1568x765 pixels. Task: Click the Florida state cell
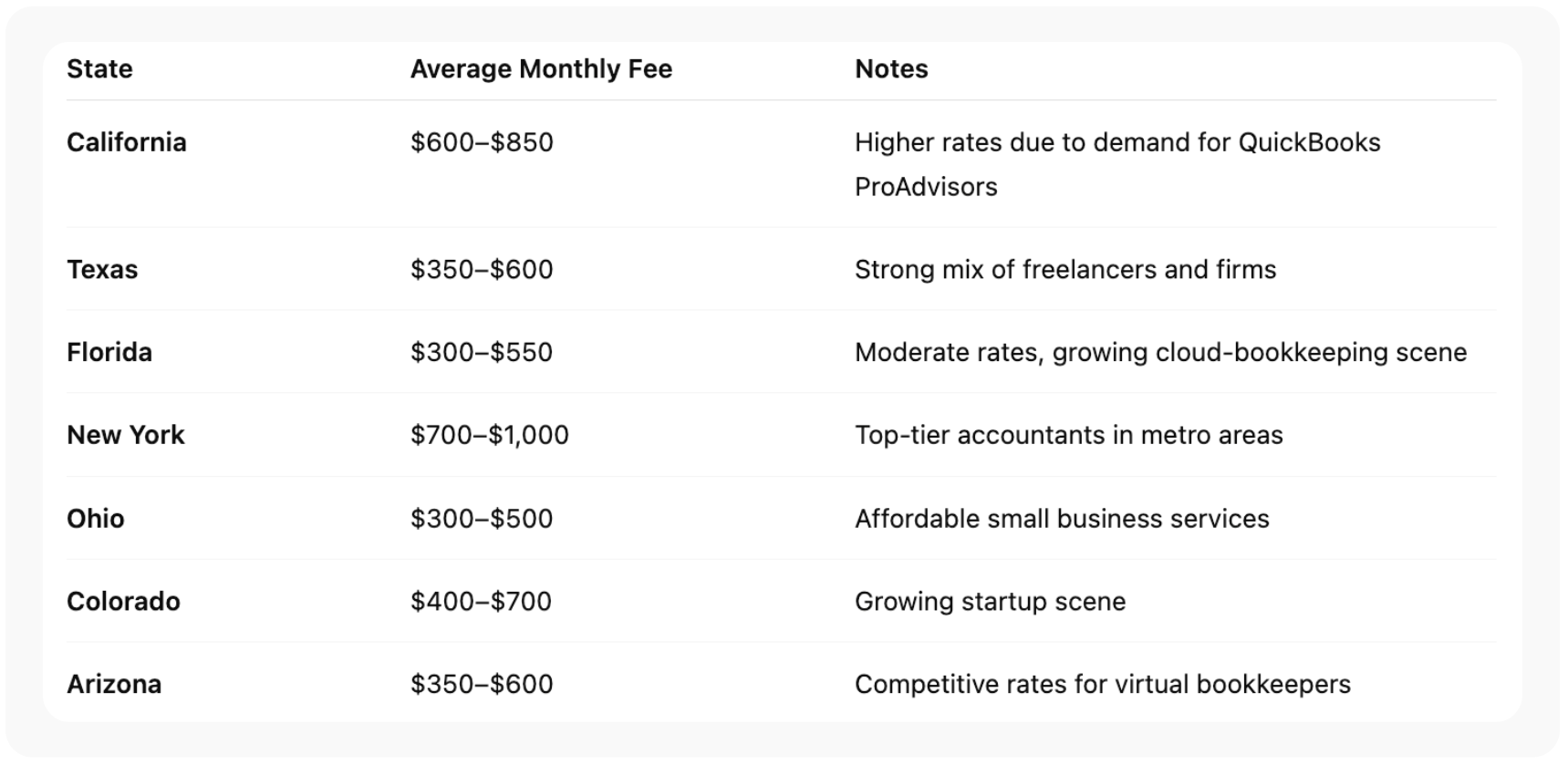pyautogui.click(x=109, y=353)
